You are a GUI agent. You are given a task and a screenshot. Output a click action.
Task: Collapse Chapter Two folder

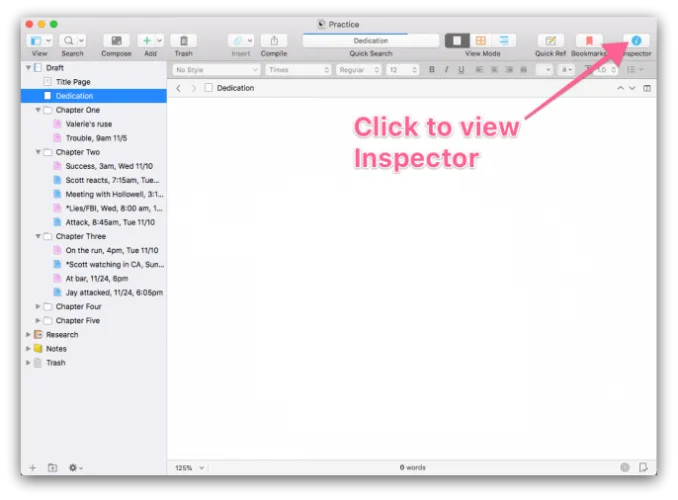click(x=38, y=152)
